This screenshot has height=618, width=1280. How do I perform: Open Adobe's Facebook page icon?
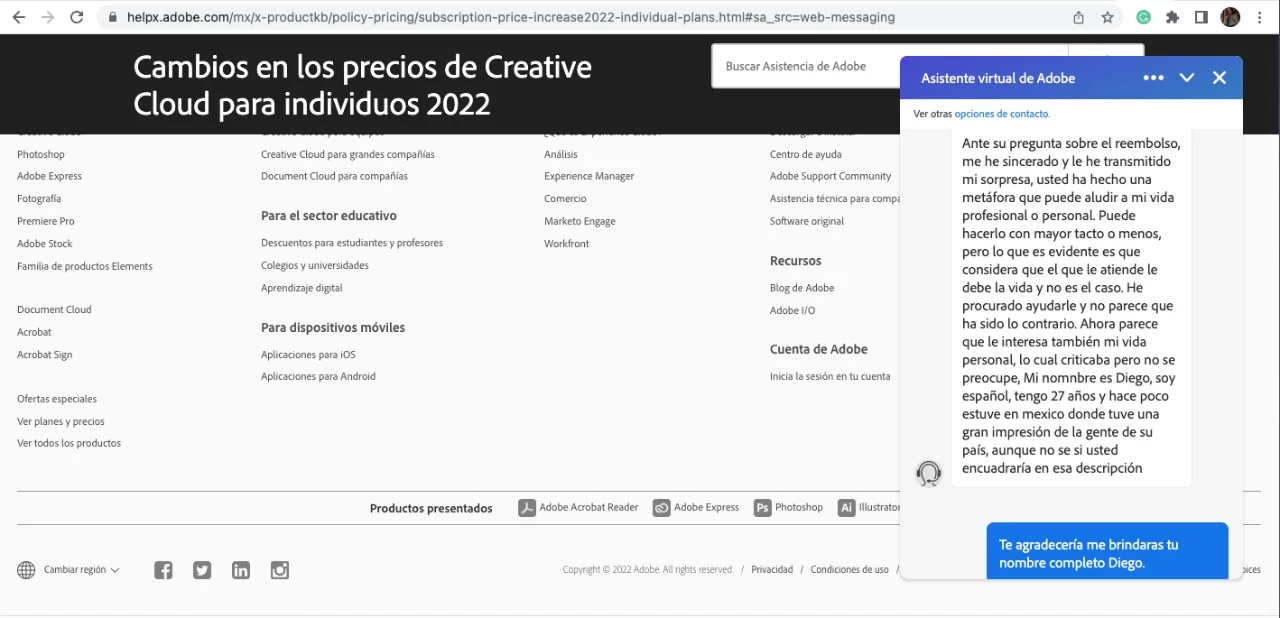pyautogui.click(x=163, y=570)
